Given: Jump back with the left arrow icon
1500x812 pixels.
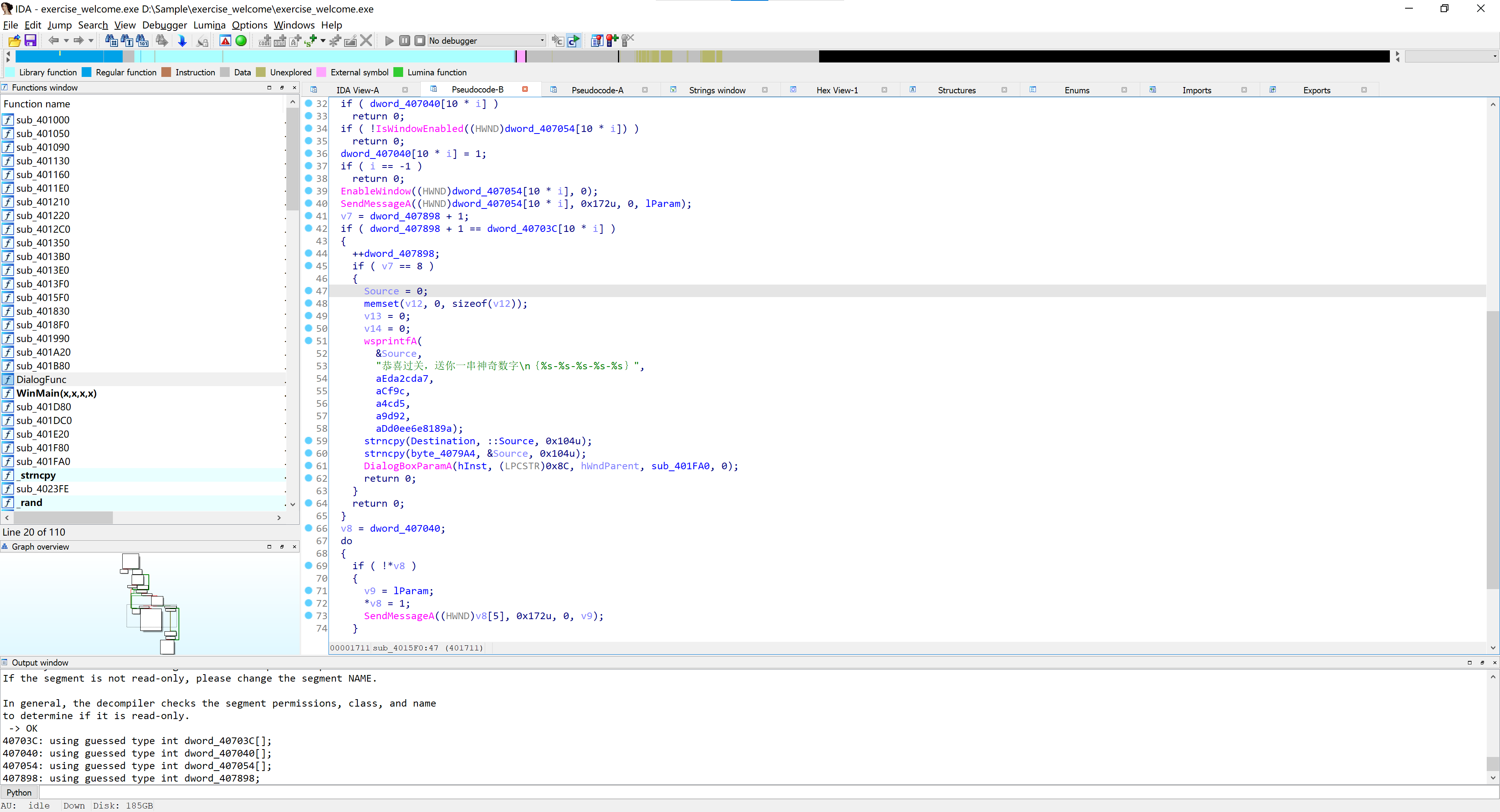Looking at the screenshot, I should coord(54,40).
